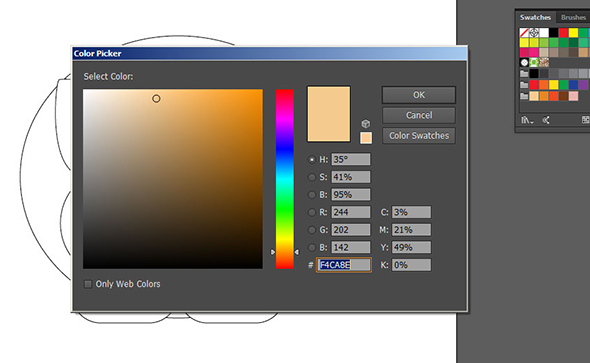This screenshot has height=363, width=590.
Task: Switch to the Swatches tab
Action: click(535, 17)
